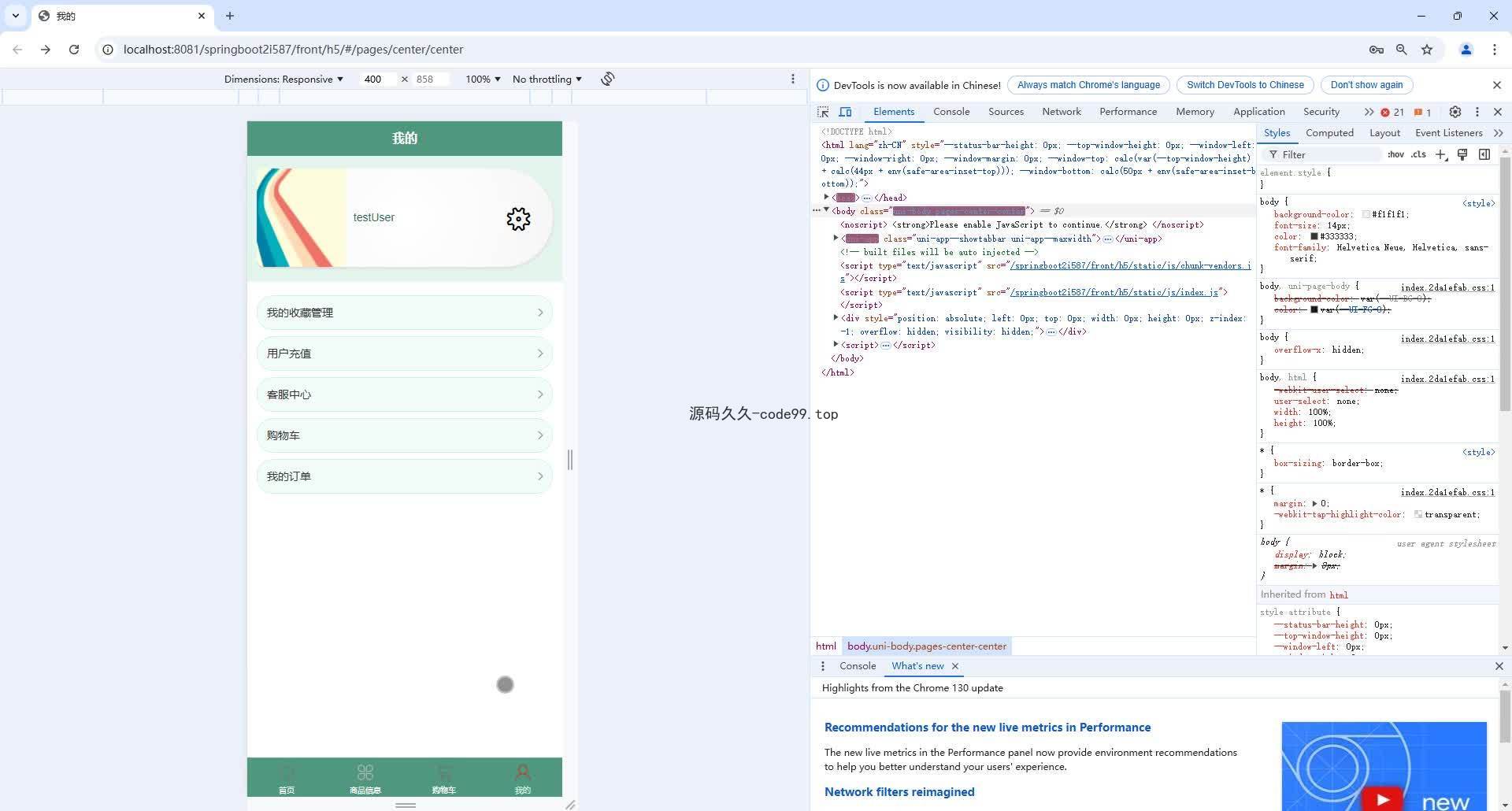The width and height of the screenshot is (1512, 811).
Task: Click Switch DevTools to Chinese button
Action: click(x=1245, y=85)
